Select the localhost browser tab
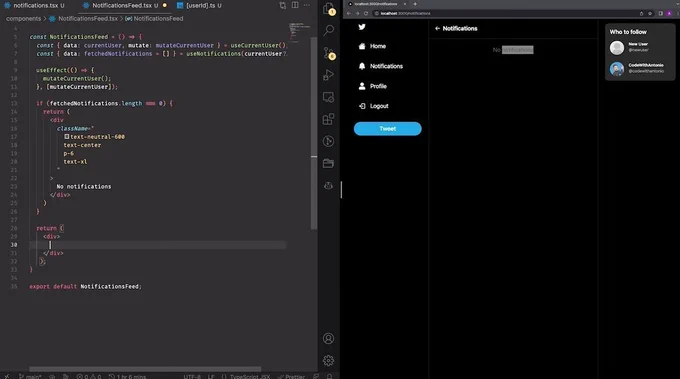The image size is (680, 379). click(x=376, y=4)
